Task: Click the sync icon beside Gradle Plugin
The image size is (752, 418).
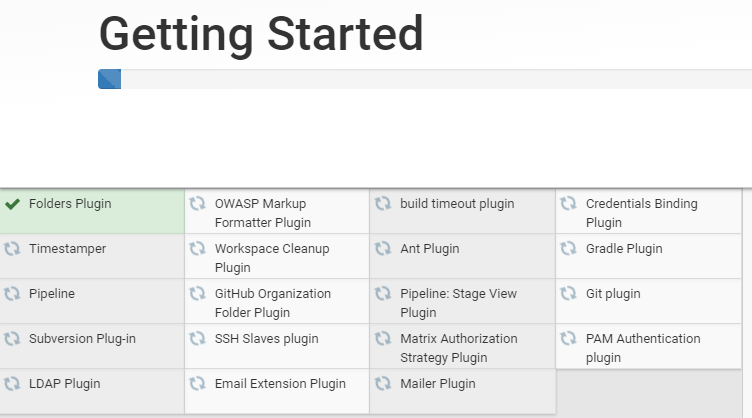Action: (x=569, y=249)
